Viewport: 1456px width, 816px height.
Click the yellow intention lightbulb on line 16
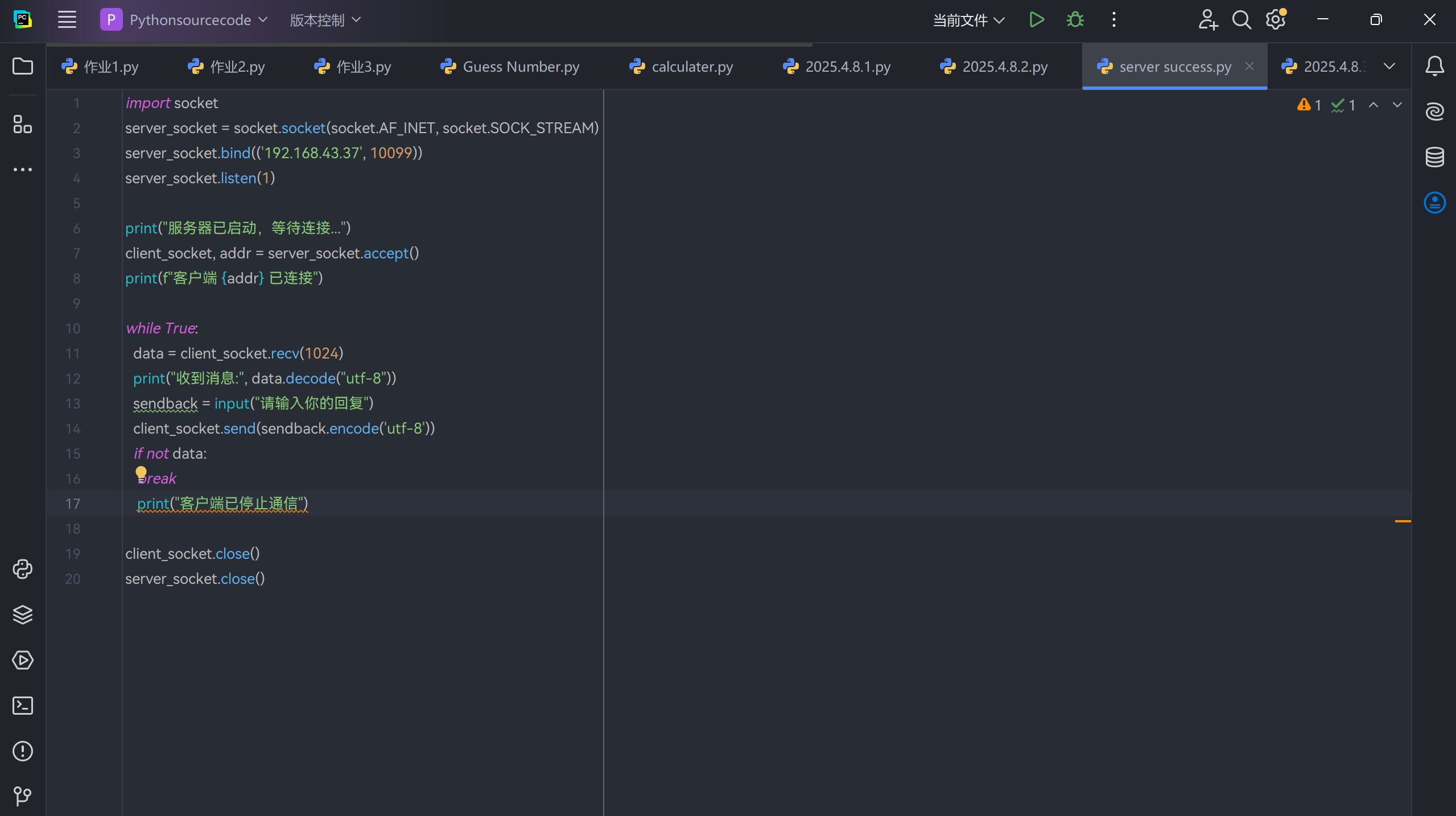[141, 472]
